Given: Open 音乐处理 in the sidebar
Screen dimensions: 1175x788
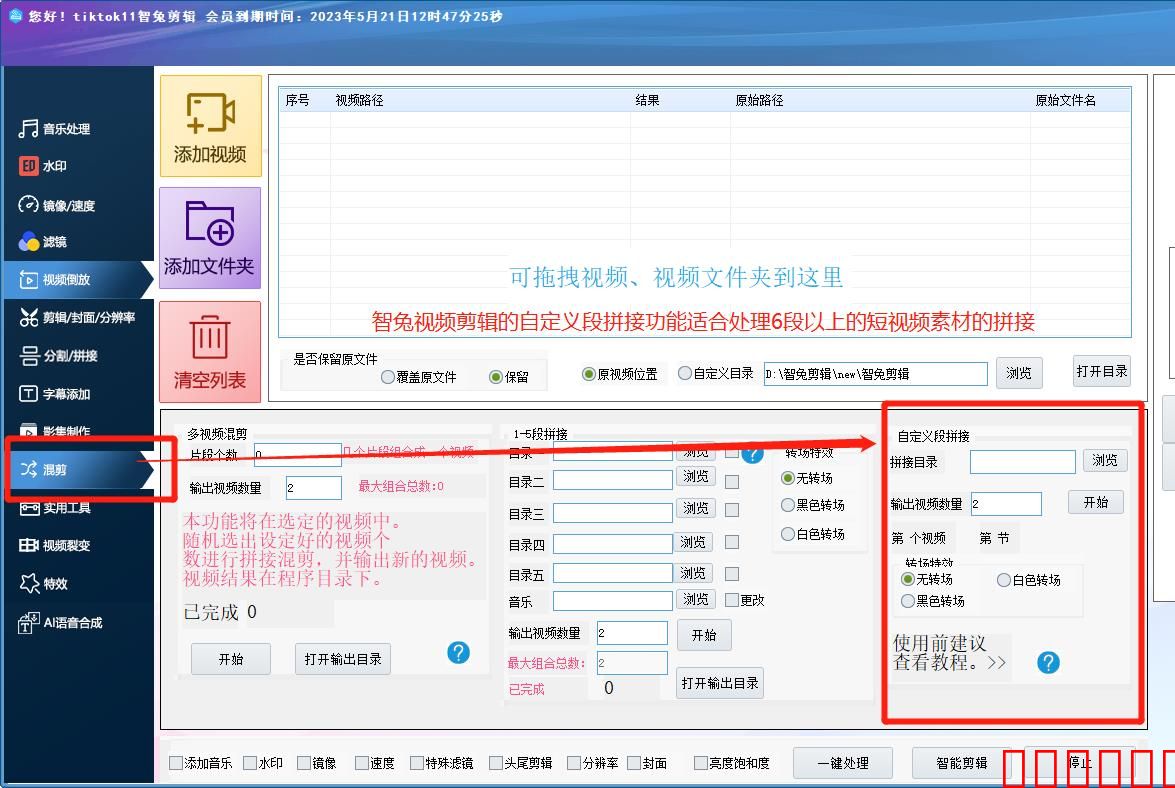Looking at the screenshot, I should (x=55, y=129).
